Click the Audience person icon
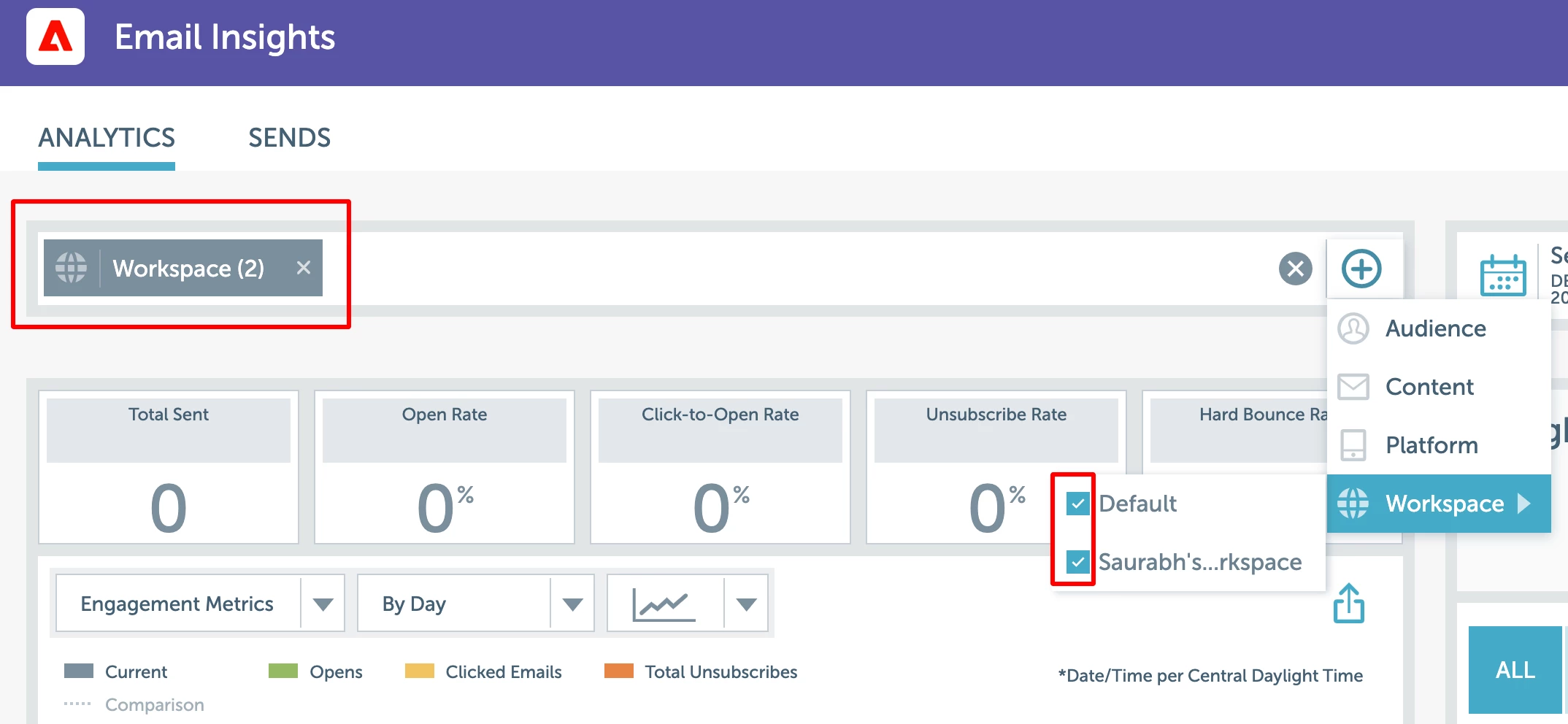 [x=1353, y=328]
